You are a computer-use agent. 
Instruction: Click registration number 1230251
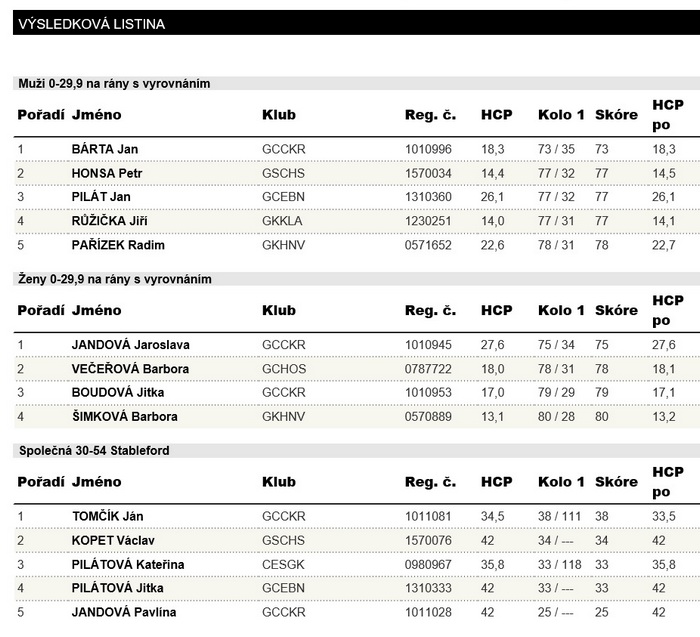click(428, 221)
